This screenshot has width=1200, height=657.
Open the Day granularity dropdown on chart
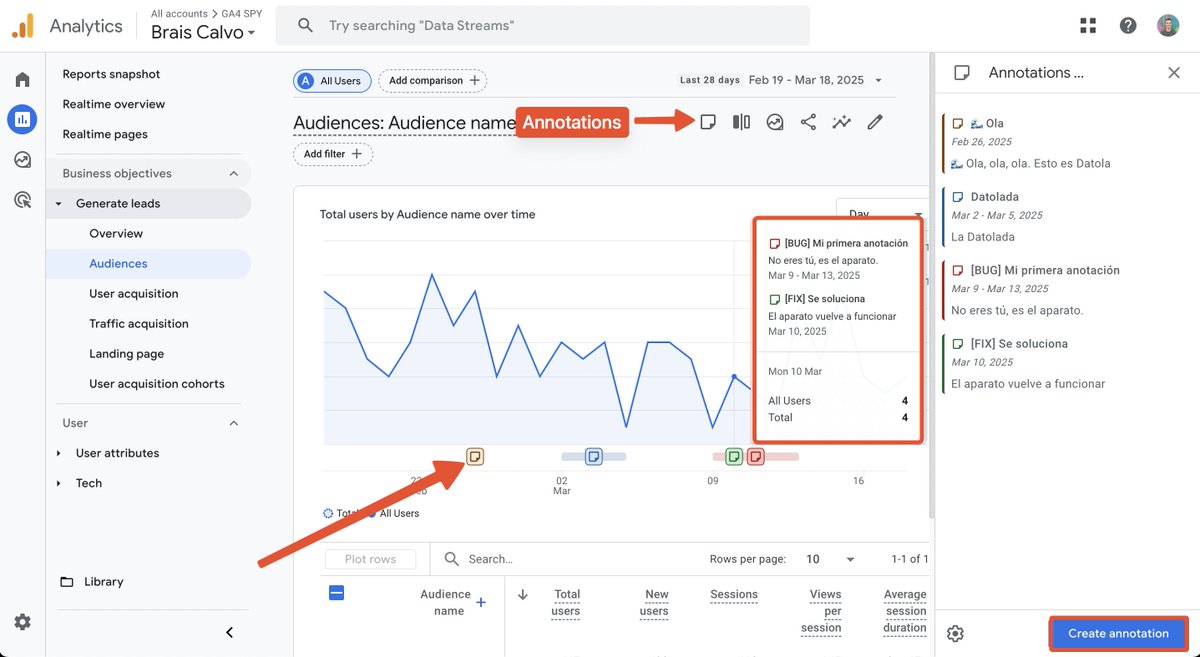[x=882, y=213]
